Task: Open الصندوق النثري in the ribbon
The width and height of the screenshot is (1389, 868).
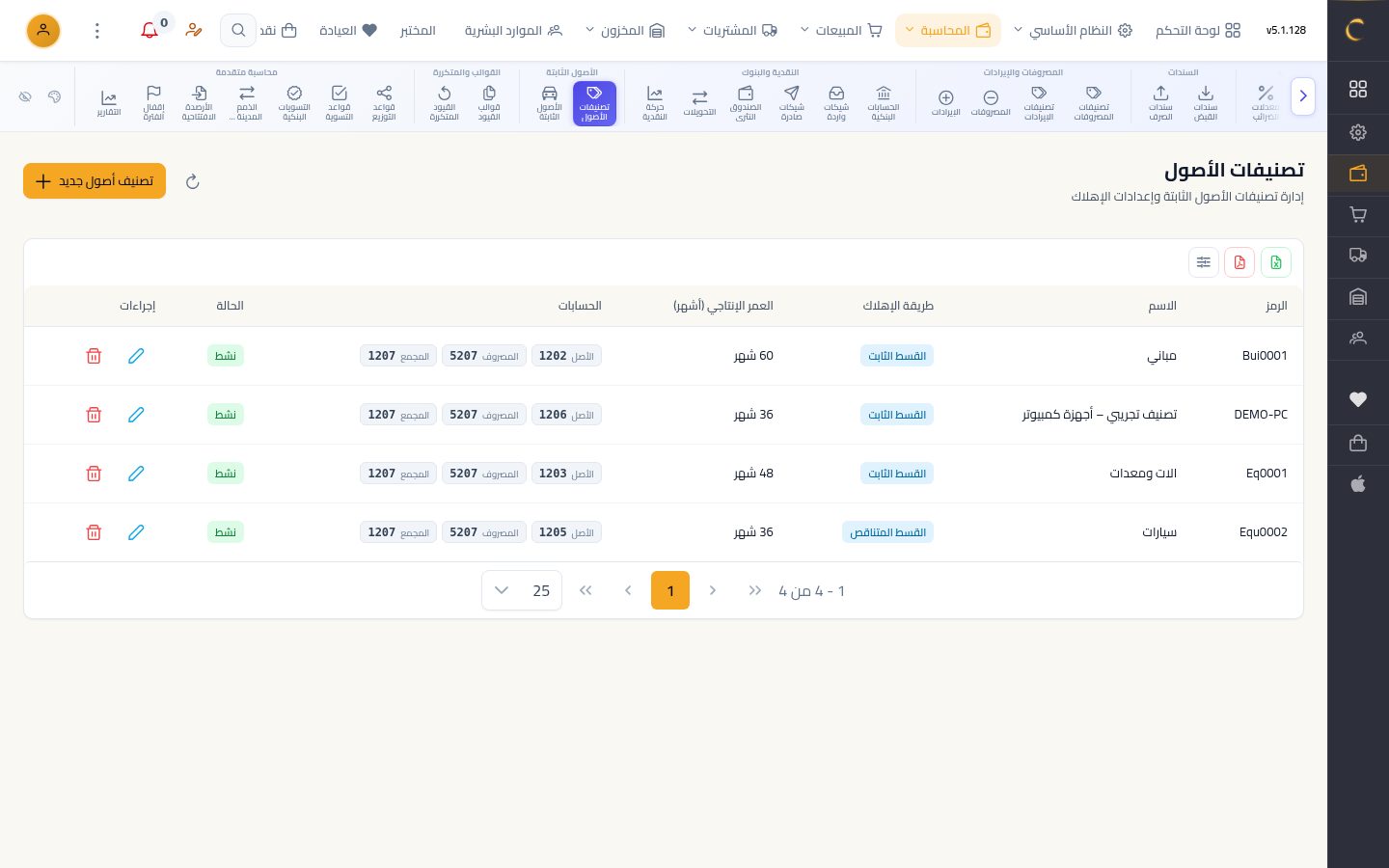Action: [746, 102]
